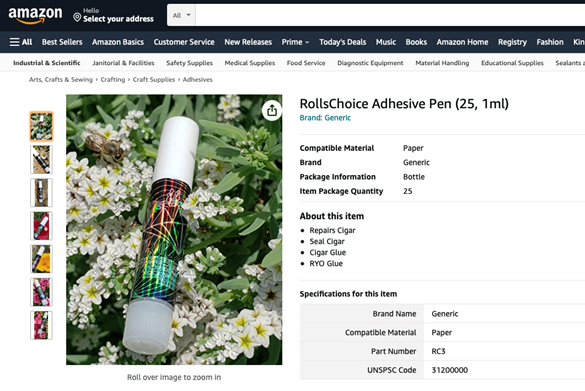585x391 pixels.
Task: Open Amazon Basics
Action: click(118, 42)
